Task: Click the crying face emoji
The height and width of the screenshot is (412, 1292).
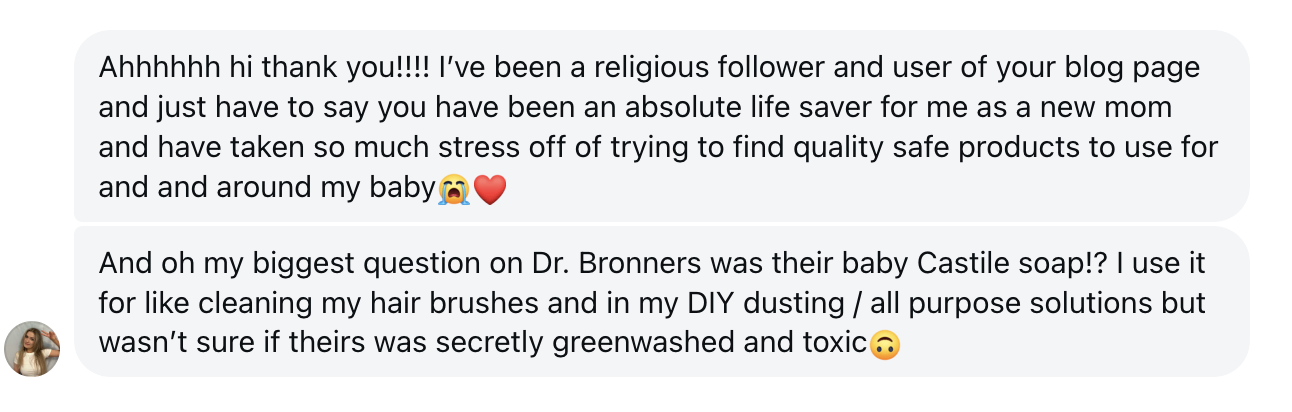Action: [x=453, y=189]
